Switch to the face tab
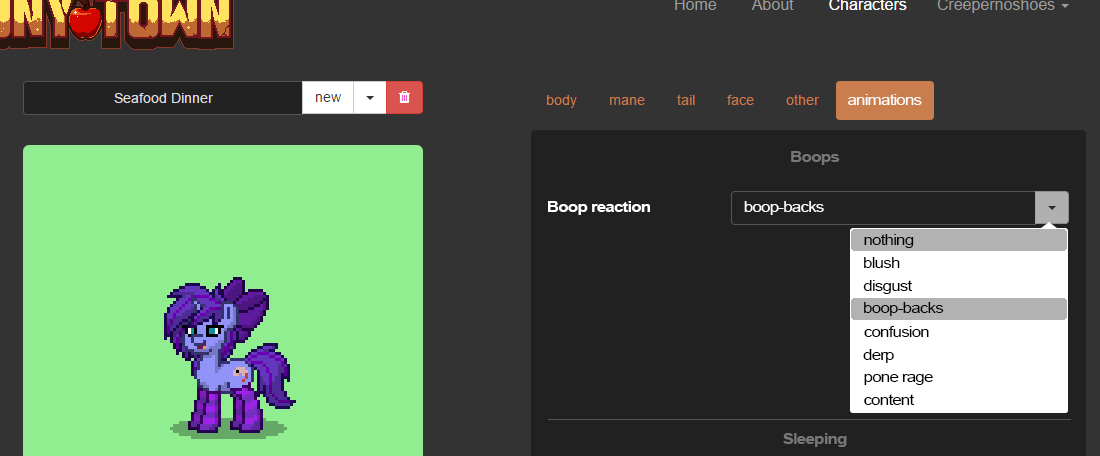This screenshot has height=456, width=1100. click(740, 100)
